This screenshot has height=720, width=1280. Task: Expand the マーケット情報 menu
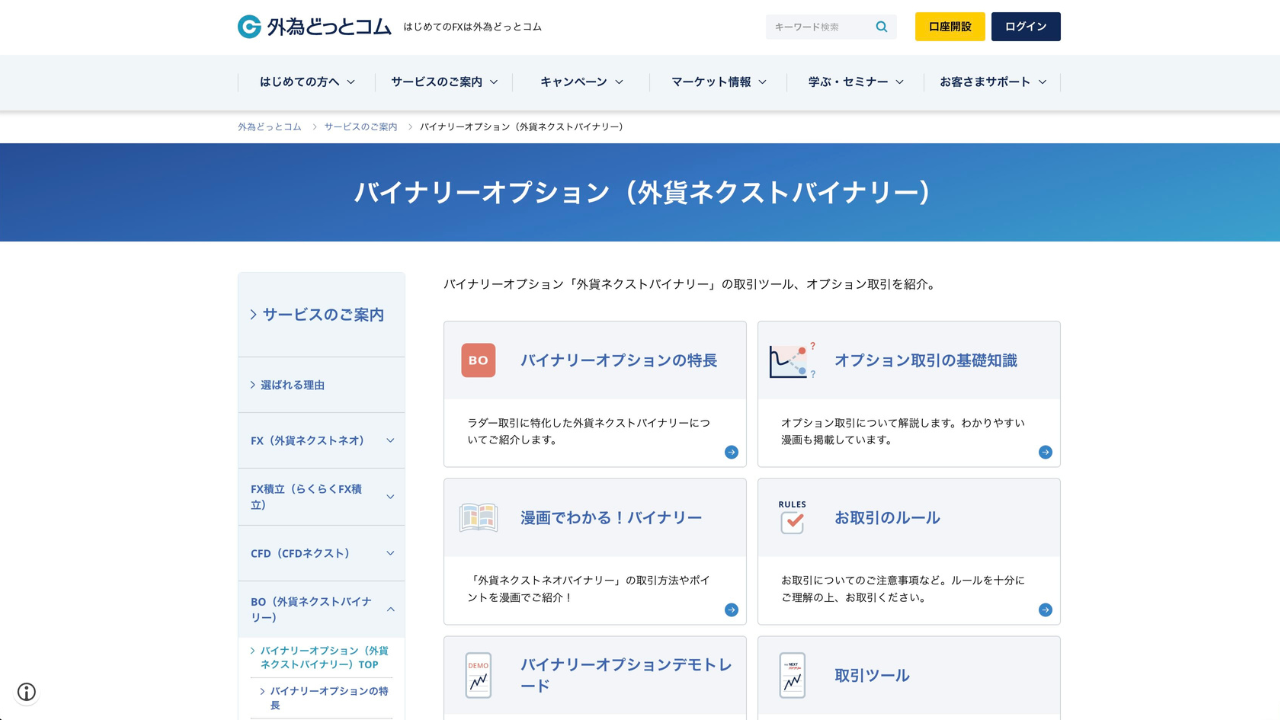pos(718,82)
